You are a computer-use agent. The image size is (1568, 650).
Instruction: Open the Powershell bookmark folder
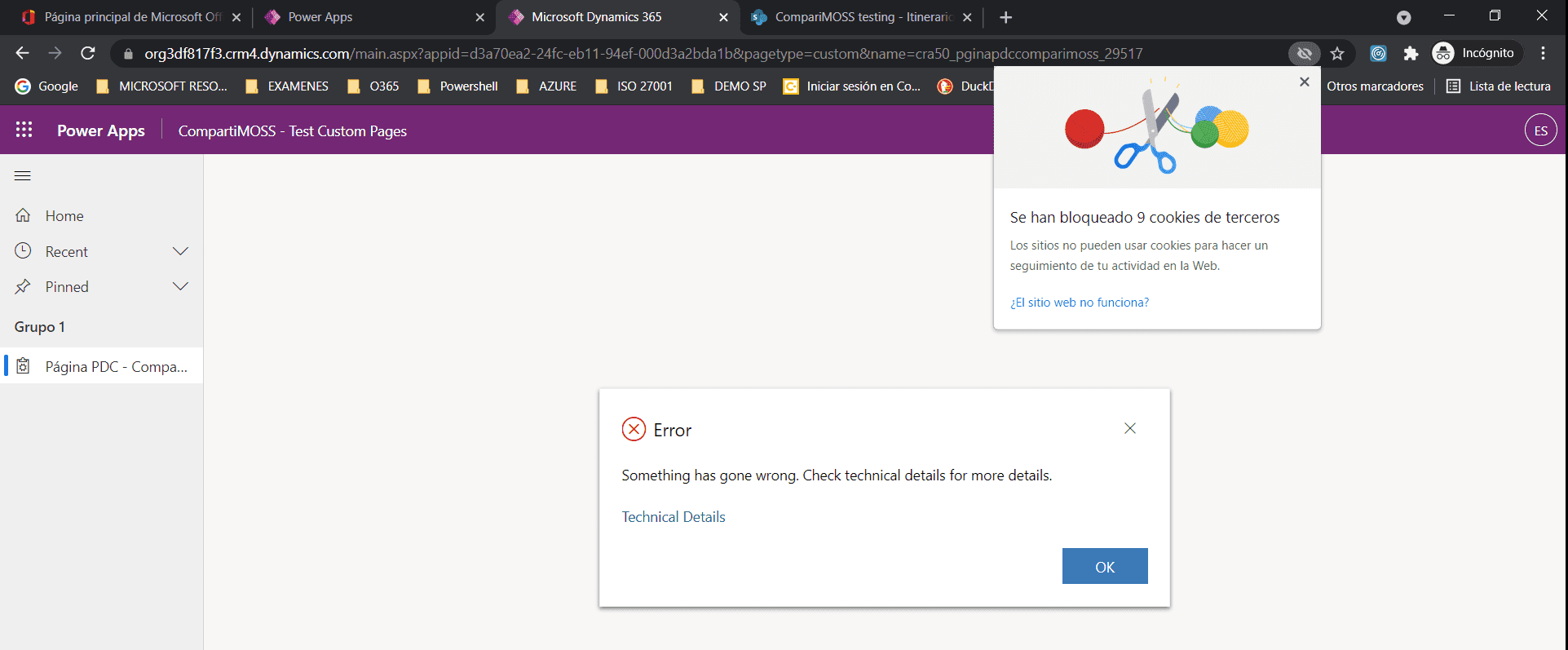pos(457,86)
